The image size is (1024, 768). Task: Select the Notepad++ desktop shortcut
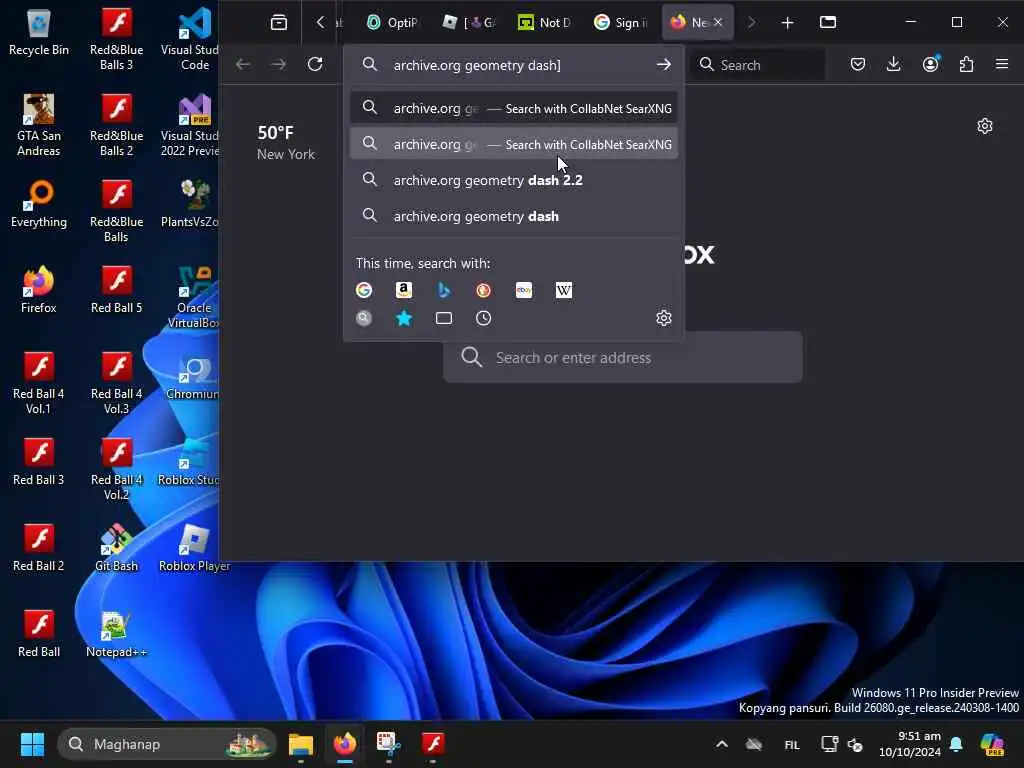pyautogui.click(x=116, y=634)
